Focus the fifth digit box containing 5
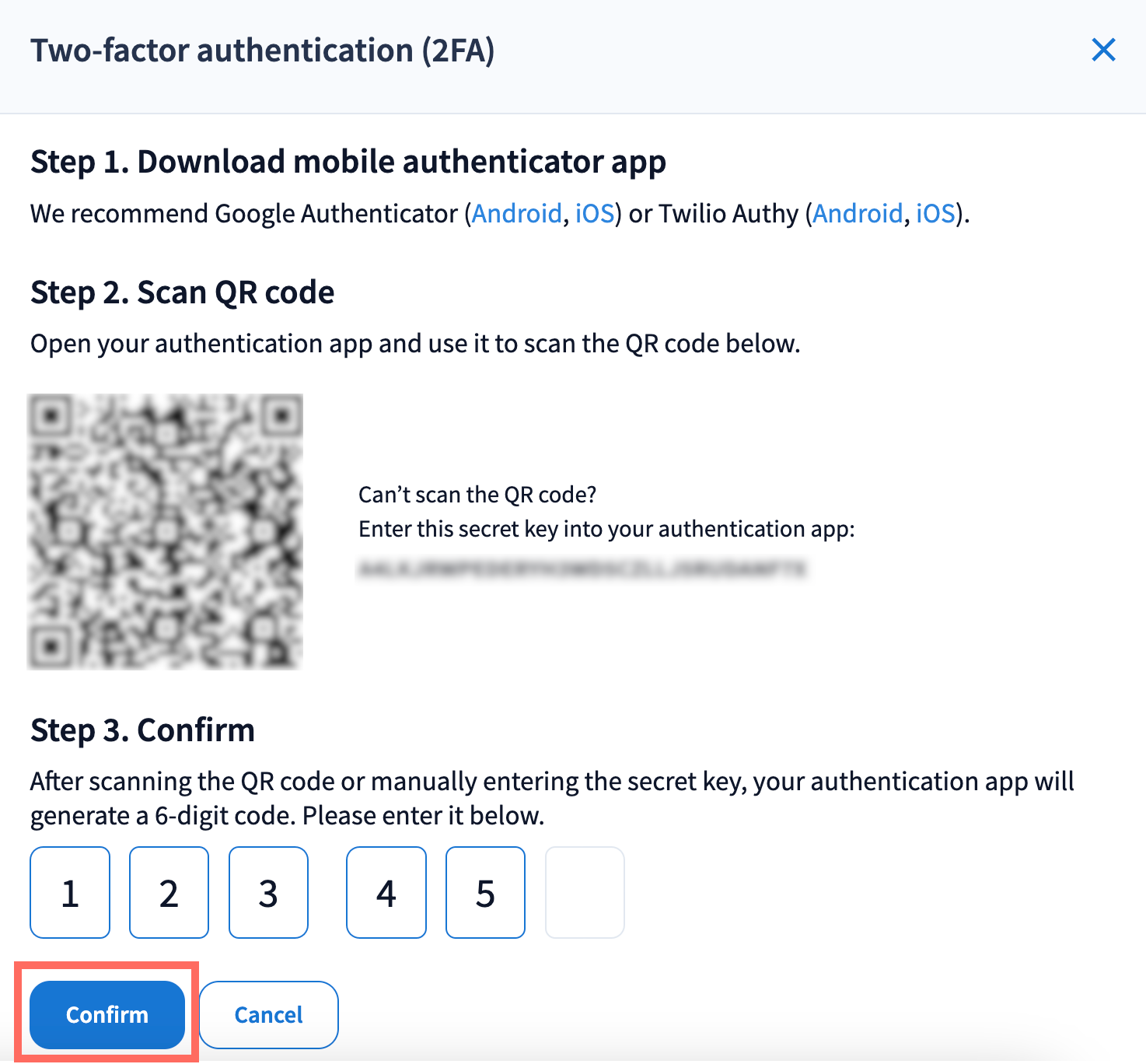 click(485, 893)
